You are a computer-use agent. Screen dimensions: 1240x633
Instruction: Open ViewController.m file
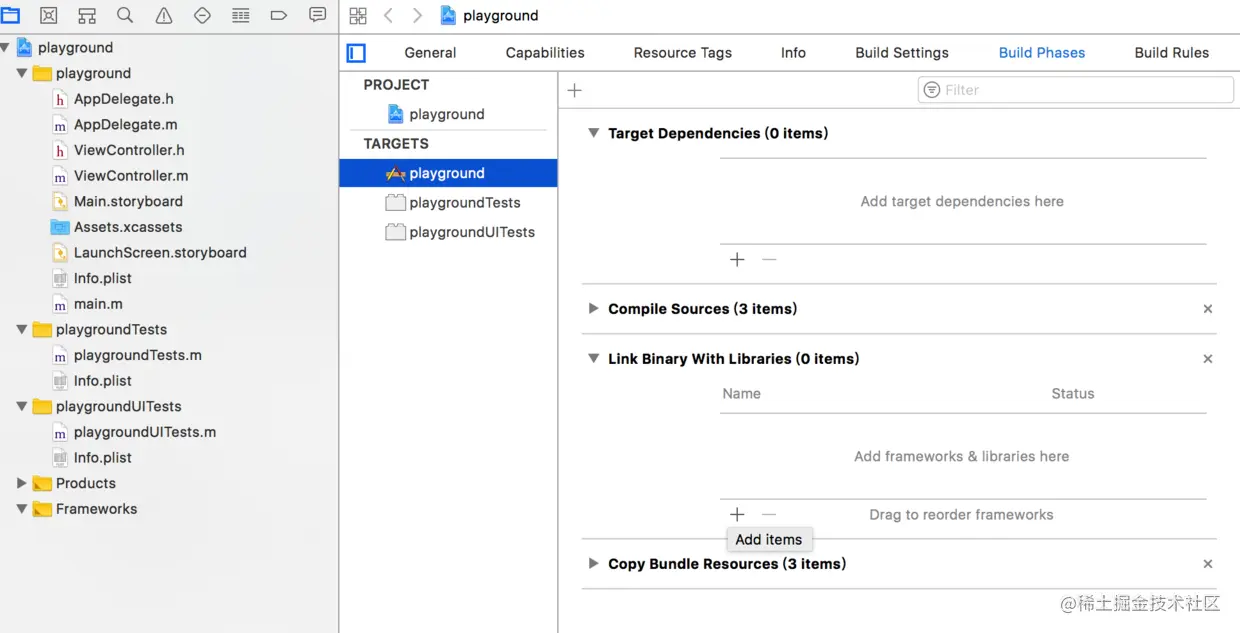point(131,175)
